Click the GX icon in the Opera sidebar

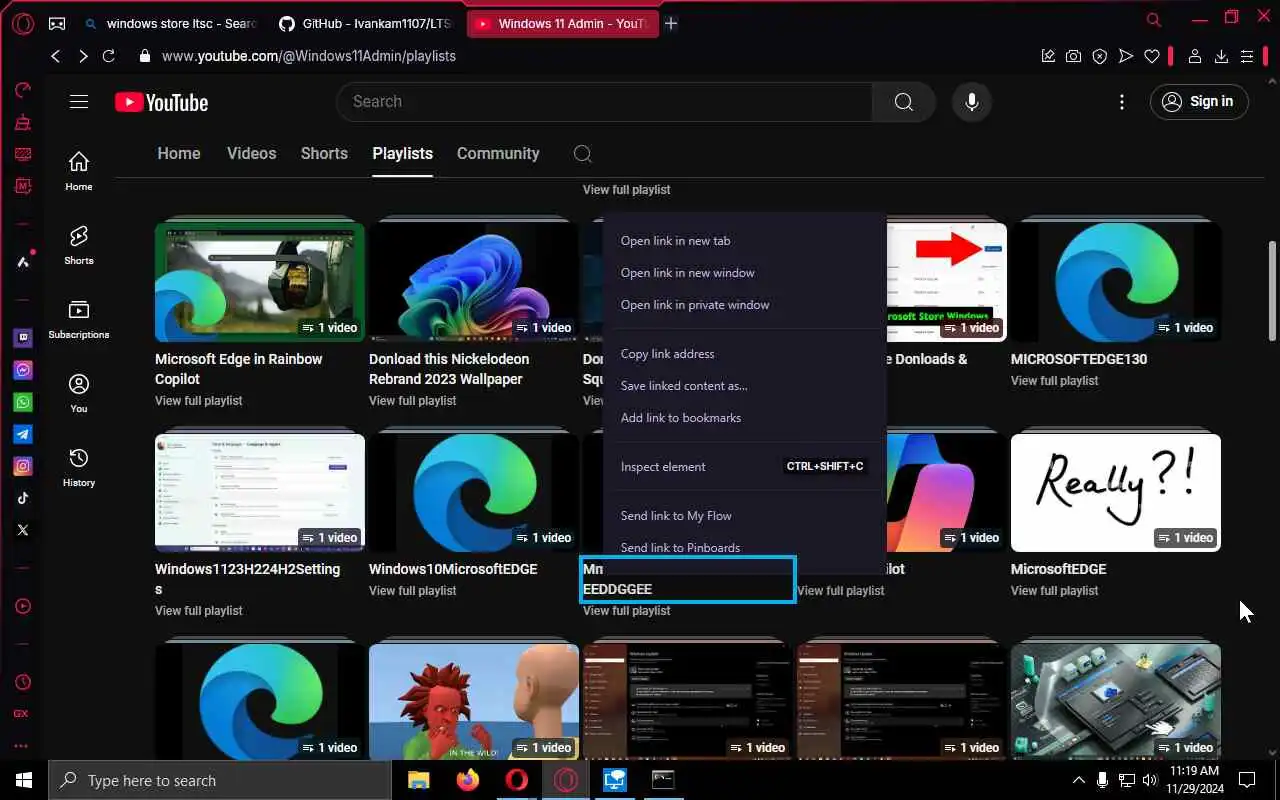(x=21, y=714)
